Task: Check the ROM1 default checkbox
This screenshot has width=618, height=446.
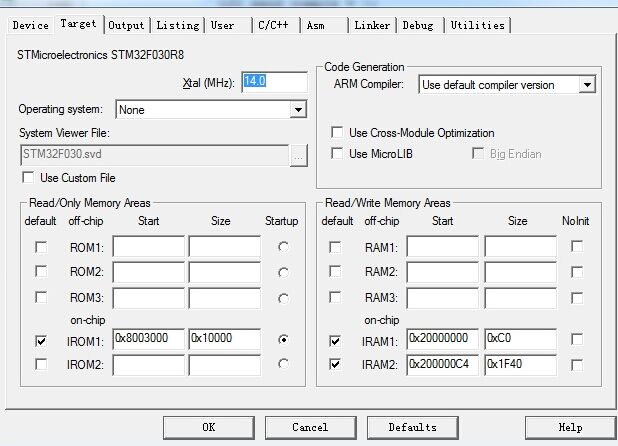Action: (x=41, y=247)
